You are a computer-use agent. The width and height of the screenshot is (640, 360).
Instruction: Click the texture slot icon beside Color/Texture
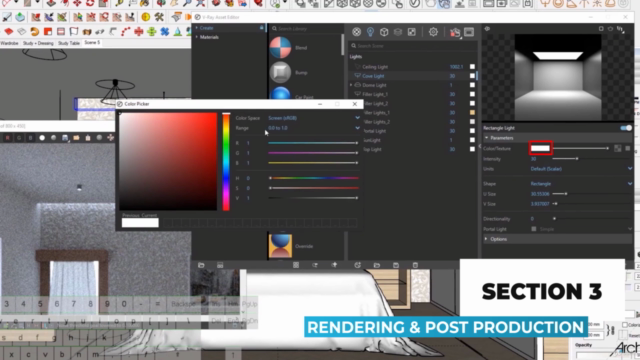click(x=618, y=148)
